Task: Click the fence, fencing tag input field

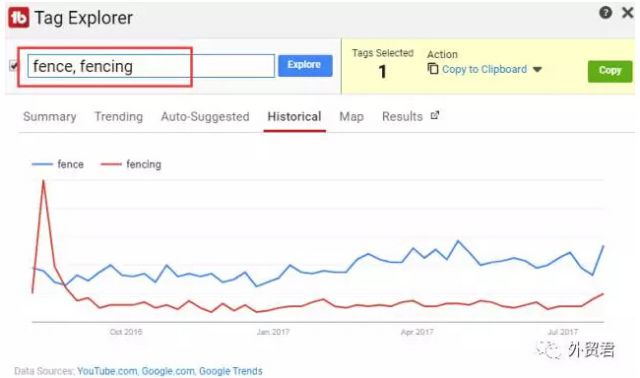Action: (x=151, y=66)
